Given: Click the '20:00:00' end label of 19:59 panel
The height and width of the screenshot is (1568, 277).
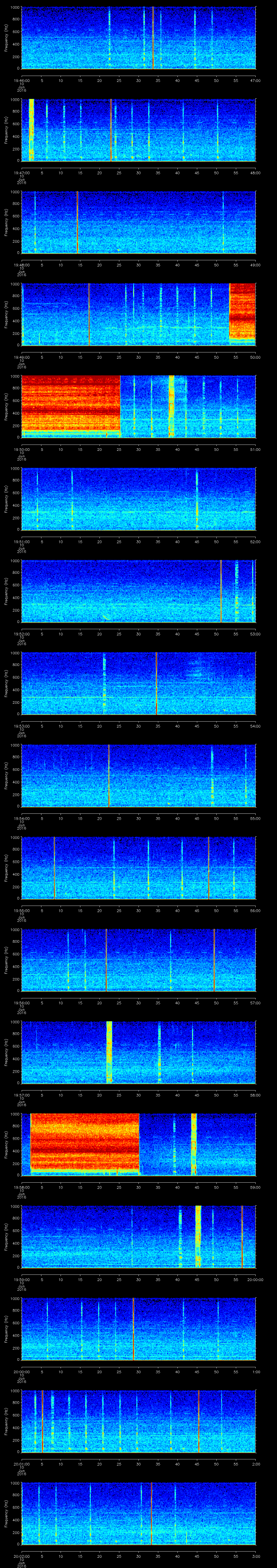Looking at the screenshot, I should 255,1279.
